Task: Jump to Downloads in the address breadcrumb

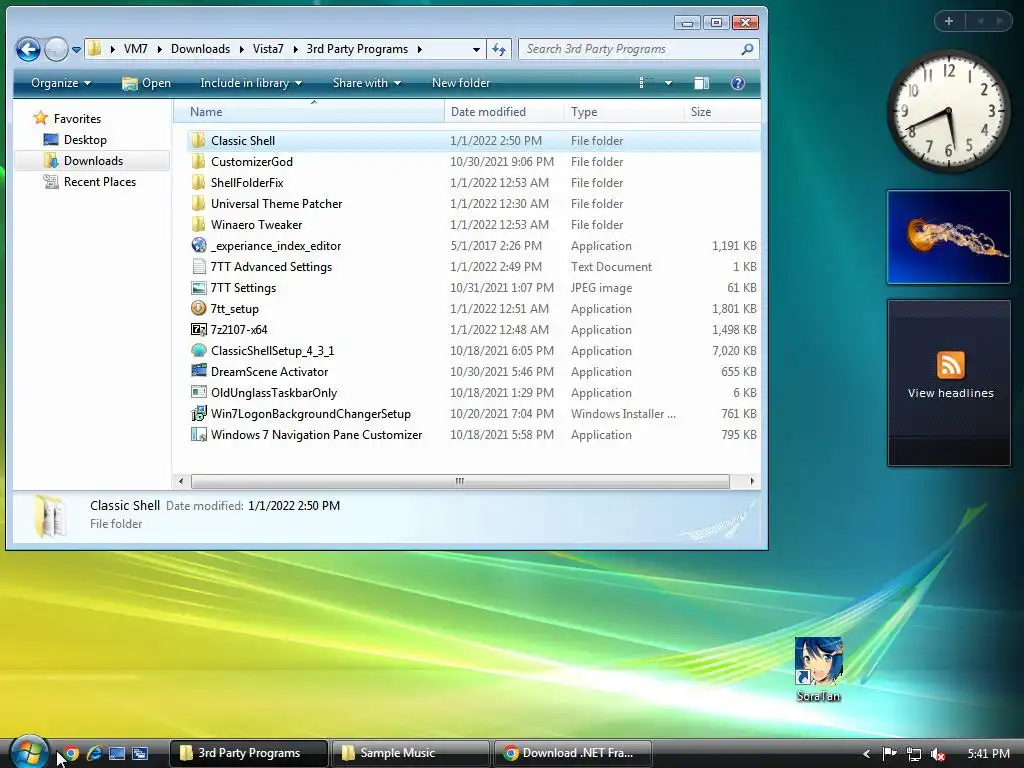Action: (200, 49)
